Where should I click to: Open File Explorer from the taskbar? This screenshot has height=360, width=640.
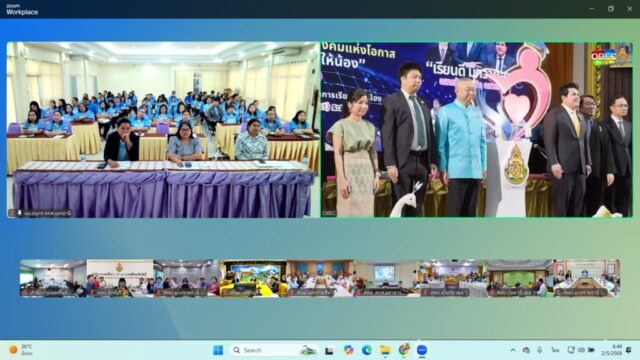click(x=385, y=350)
